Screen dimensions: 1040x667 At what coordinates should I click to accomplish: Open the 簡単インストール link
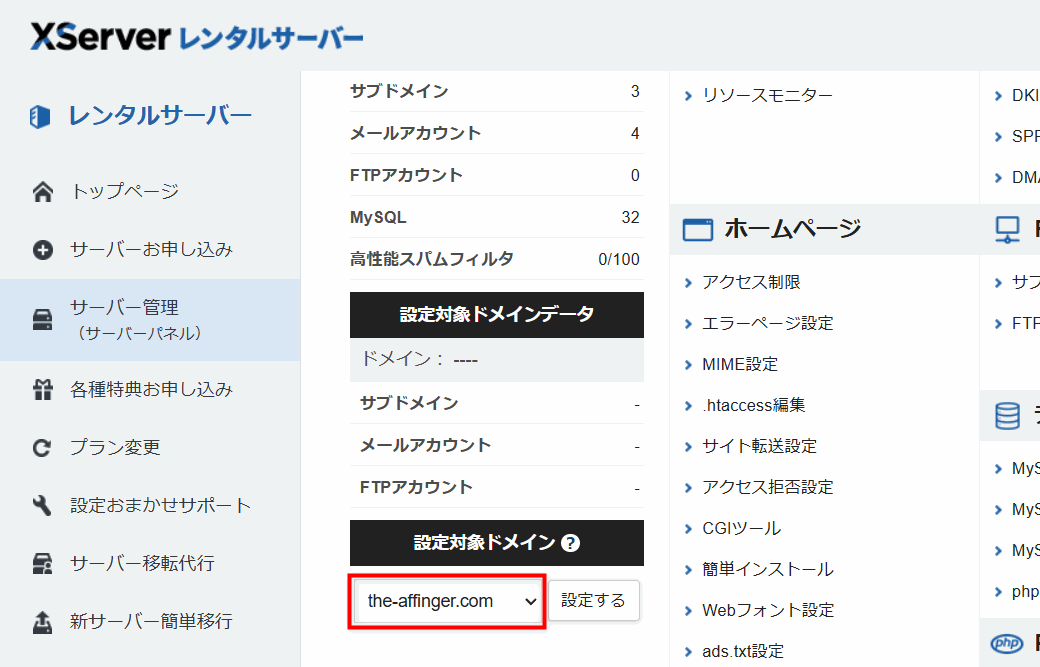pyautogui.click(x=767, y=570)
